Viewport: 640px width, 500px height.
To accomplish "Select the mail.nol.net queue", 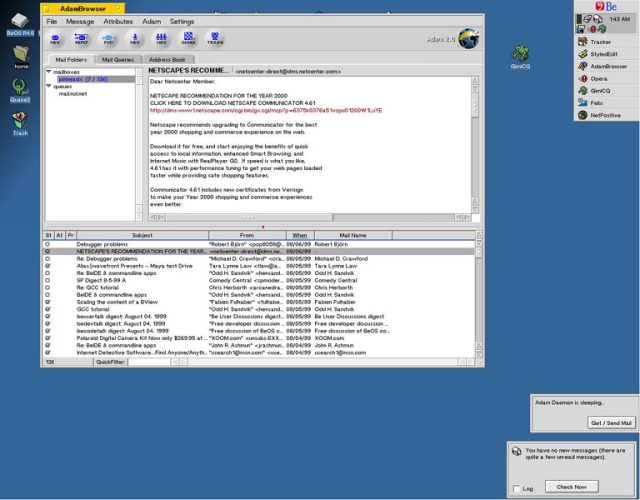I will (x=73, y=93).
